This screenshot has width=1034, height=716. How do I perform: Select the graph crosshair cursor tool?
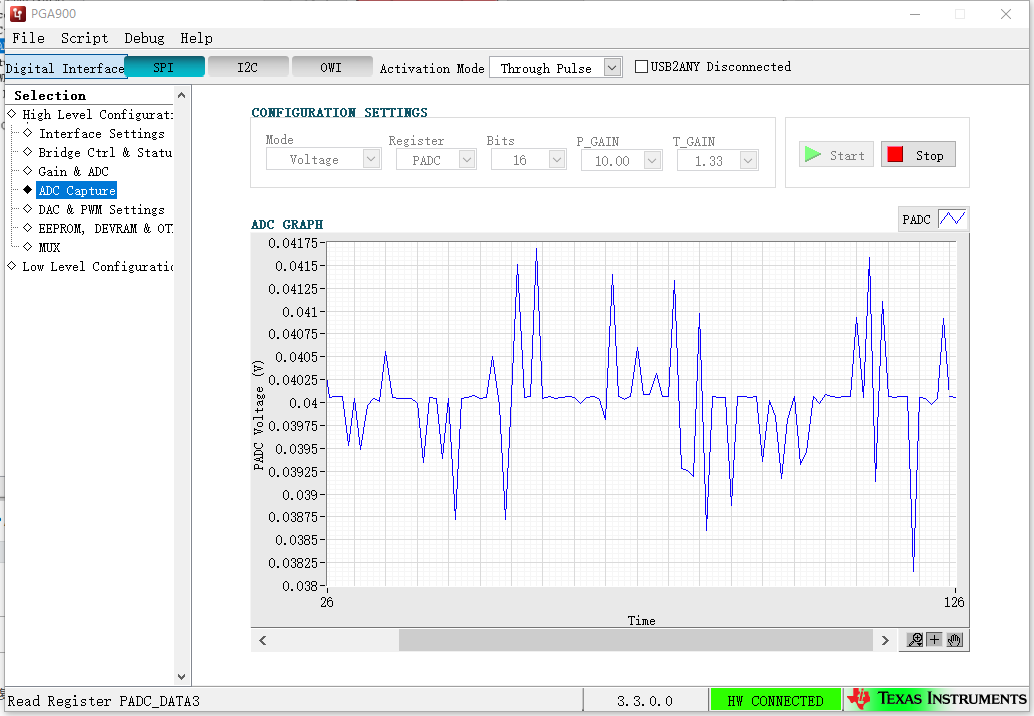tap(934, 640)
